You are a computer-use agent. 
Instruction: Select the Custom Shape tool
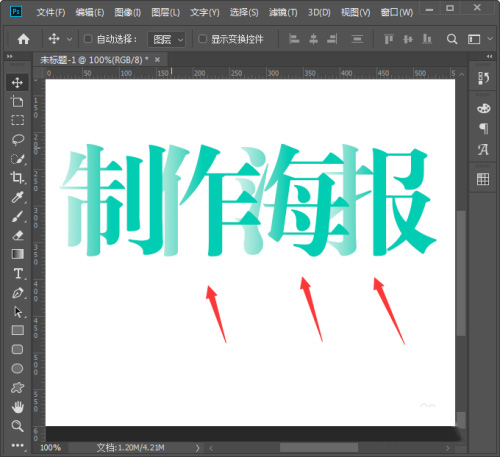(17, 387)
